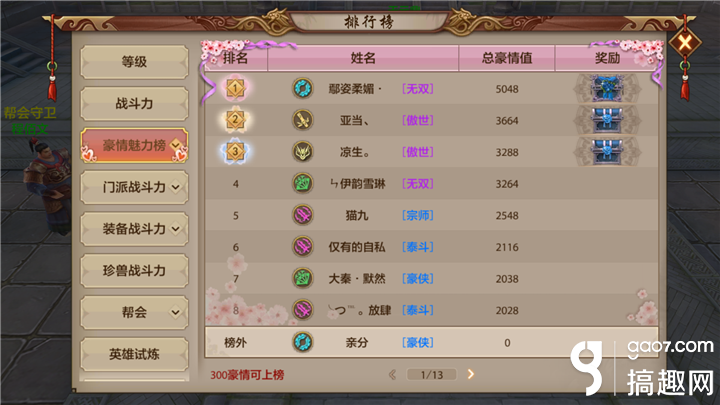
Task: Click class icon beside player 凉生。
Action: pos(303,152)
